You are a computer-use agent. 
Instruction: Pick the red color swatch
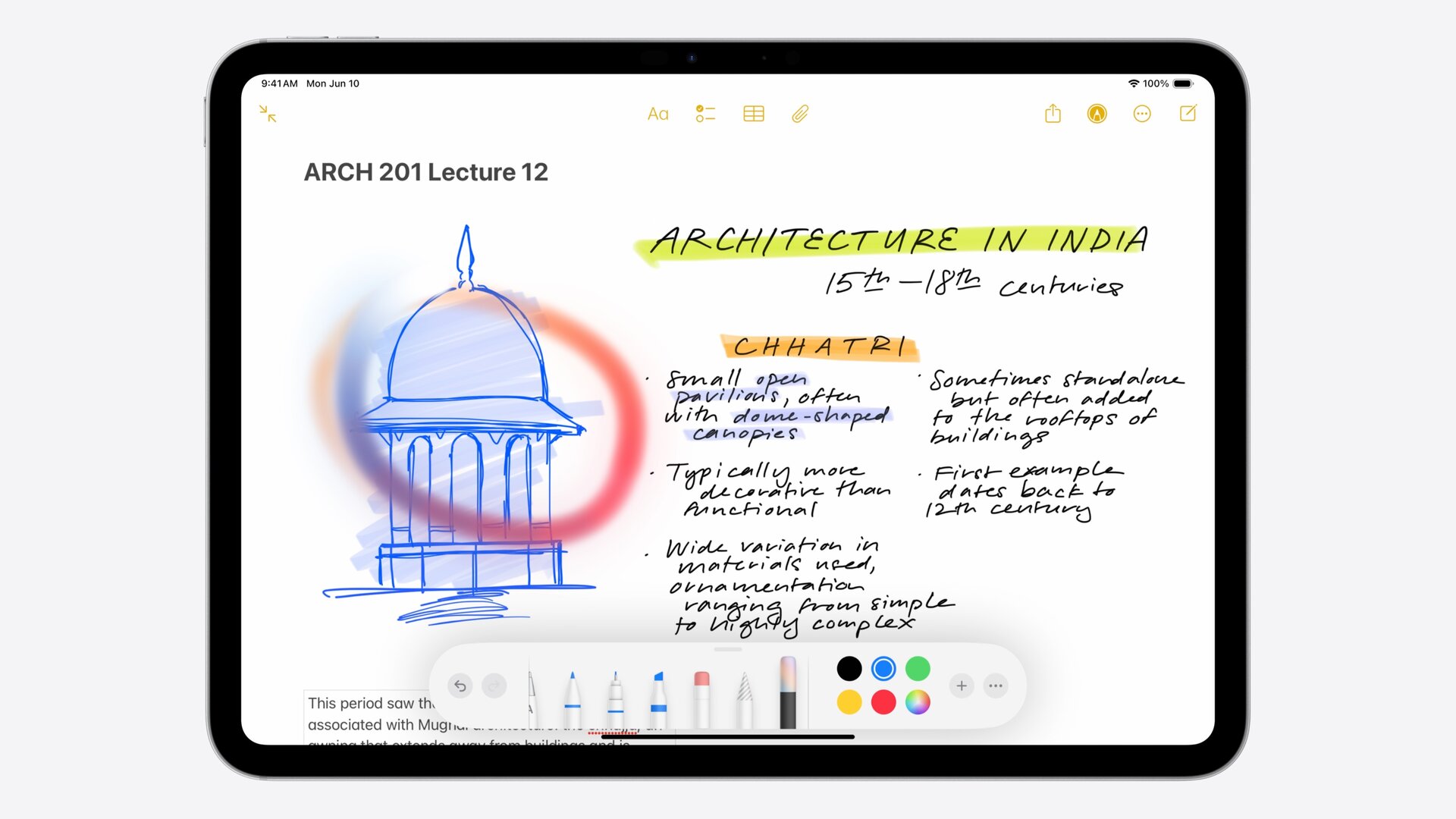883,702
